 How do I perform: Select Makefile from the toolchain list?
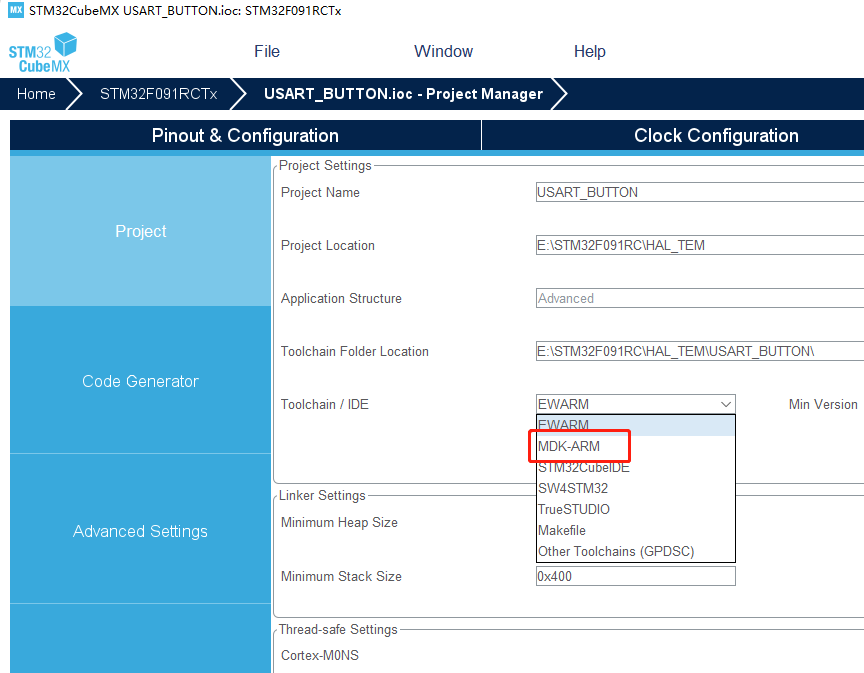[x=636, y=530]
